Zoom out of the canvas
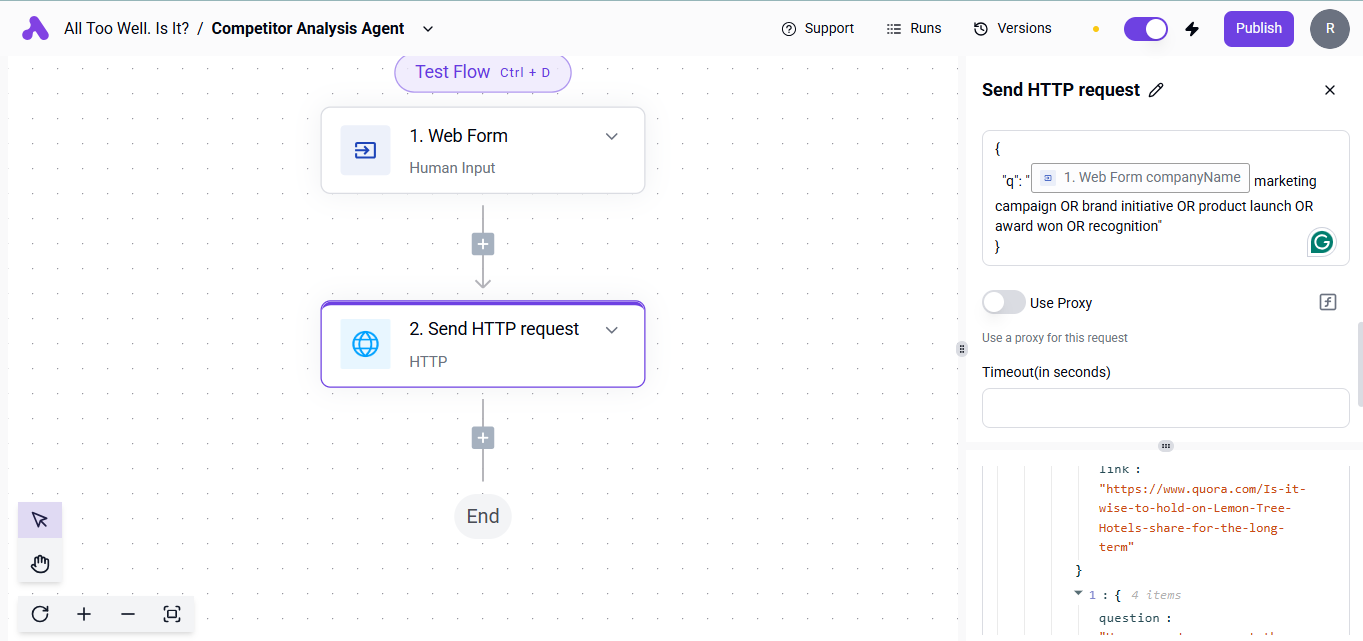The image size is (1363, 641). pyautogui.click(x=128, y=614)
